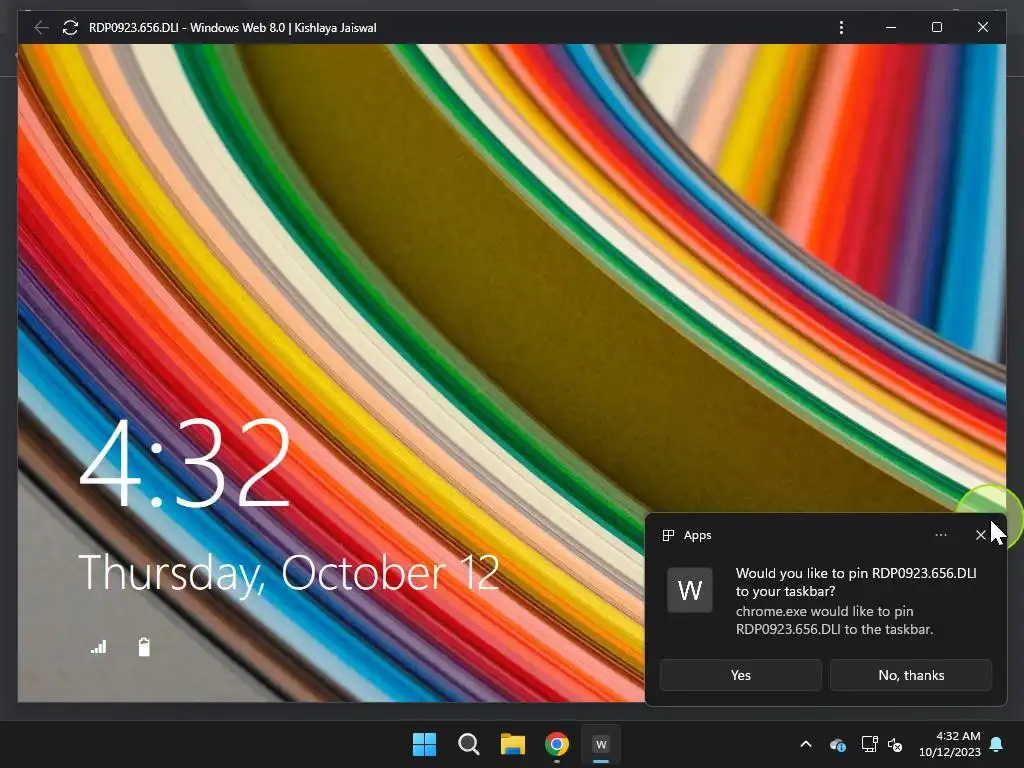
Task: Close the Windows Web 8.0 window
Action: [x=982, y=27]
